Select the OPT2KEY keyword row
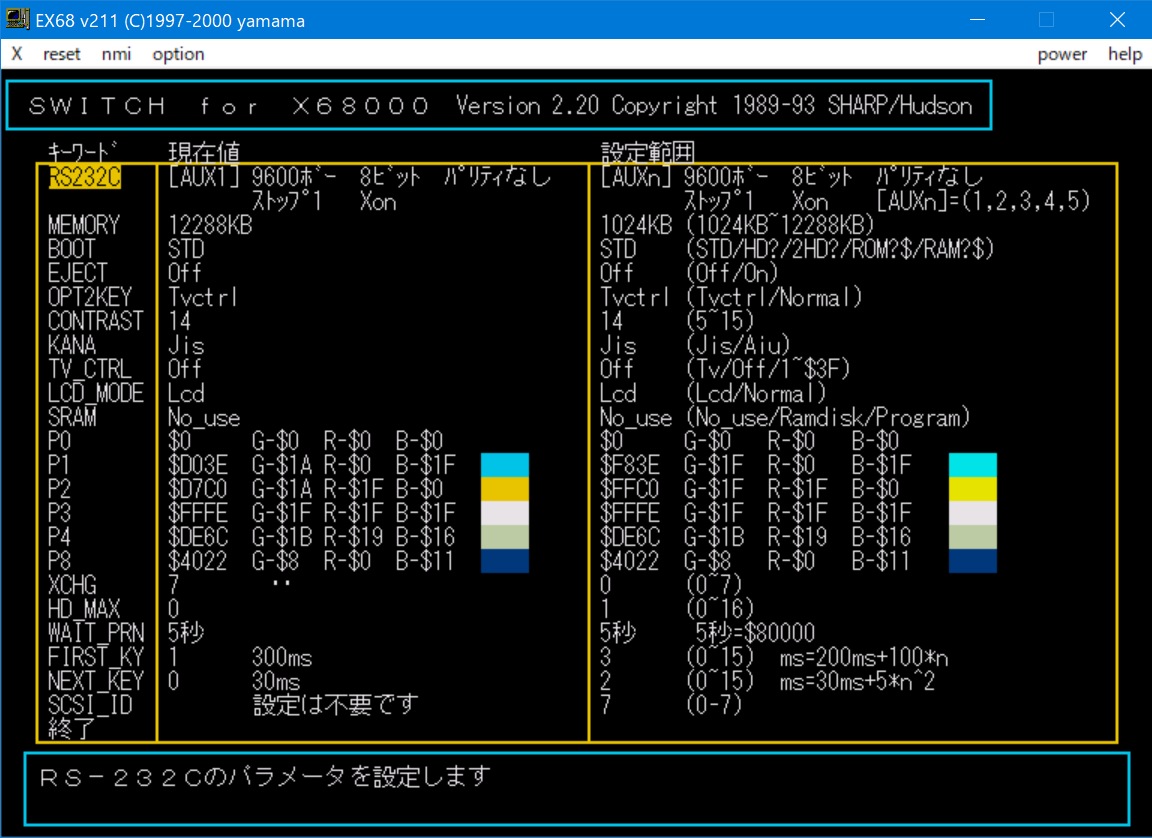This screenshot has width=1152, height=838. 90,297
